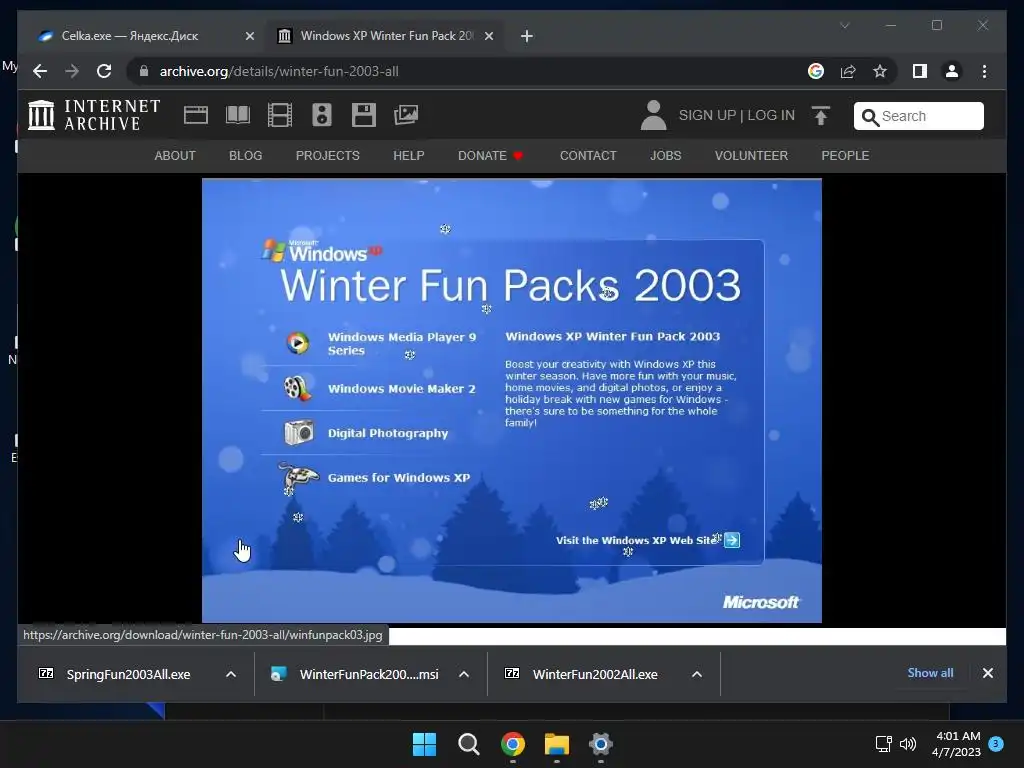Open the HELP menu item
The width and height of the screenshot is (1024, 768).
click(x=409, y=155)
